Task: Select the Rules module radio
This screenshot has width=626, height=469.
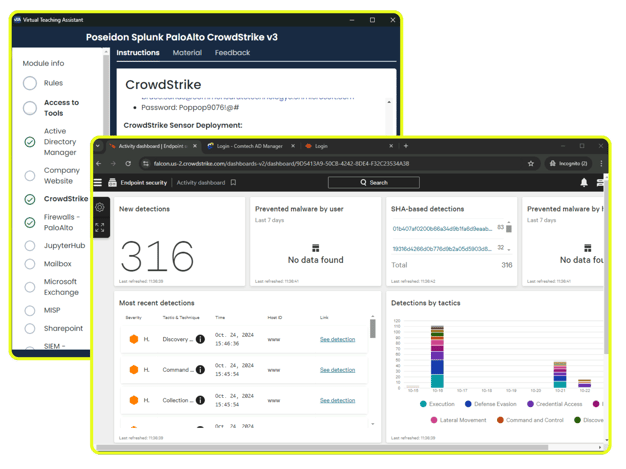Action: pos(30,83)
